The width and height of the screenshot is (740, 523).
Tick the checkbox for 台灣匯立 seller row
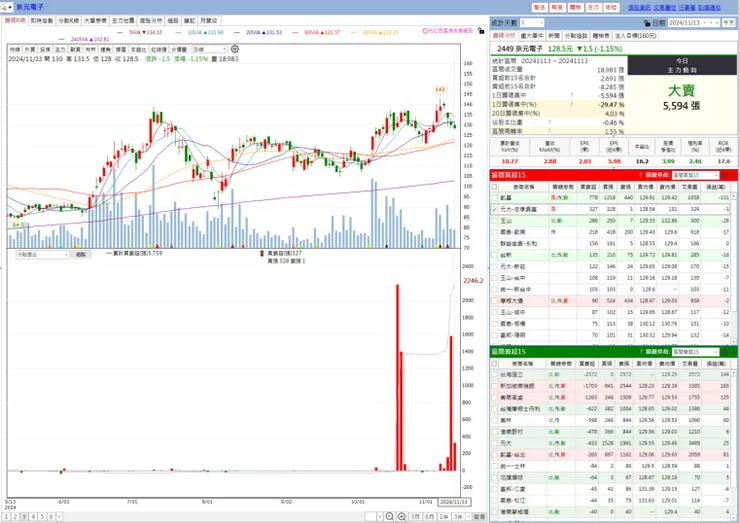coord(494,374)
